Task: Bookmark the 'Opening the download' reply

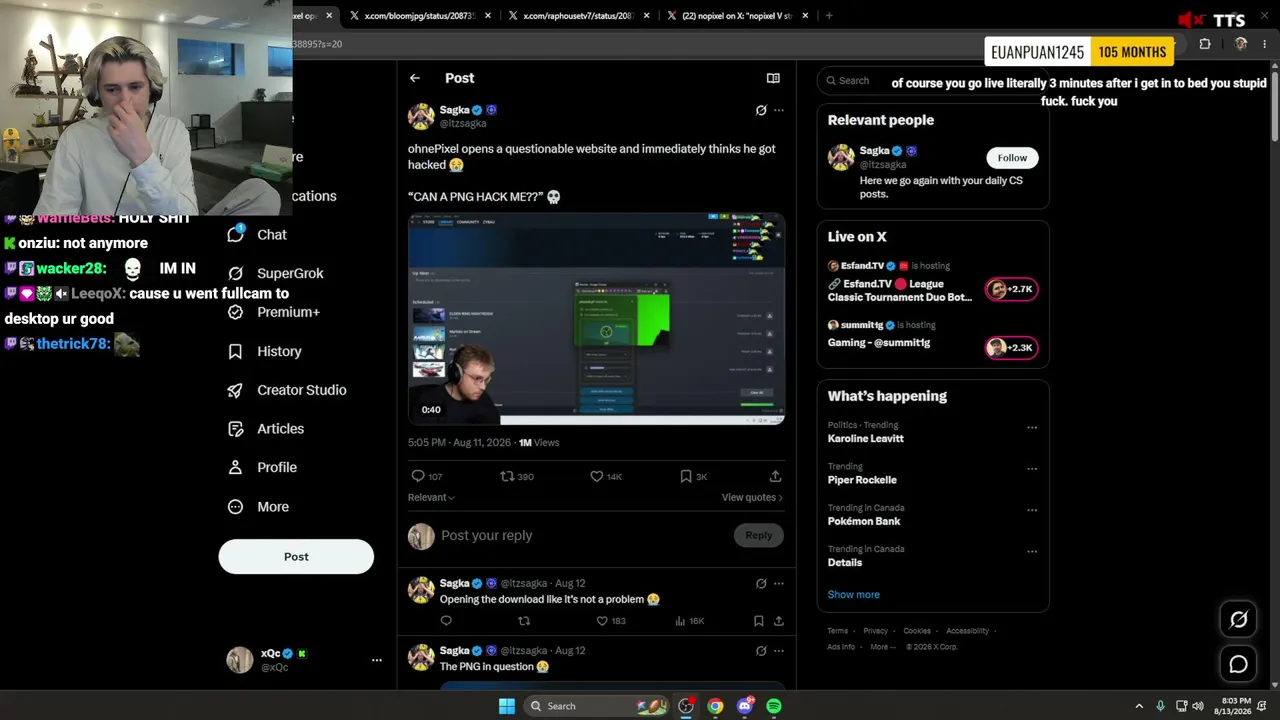Action: click(x=759, y=621)
